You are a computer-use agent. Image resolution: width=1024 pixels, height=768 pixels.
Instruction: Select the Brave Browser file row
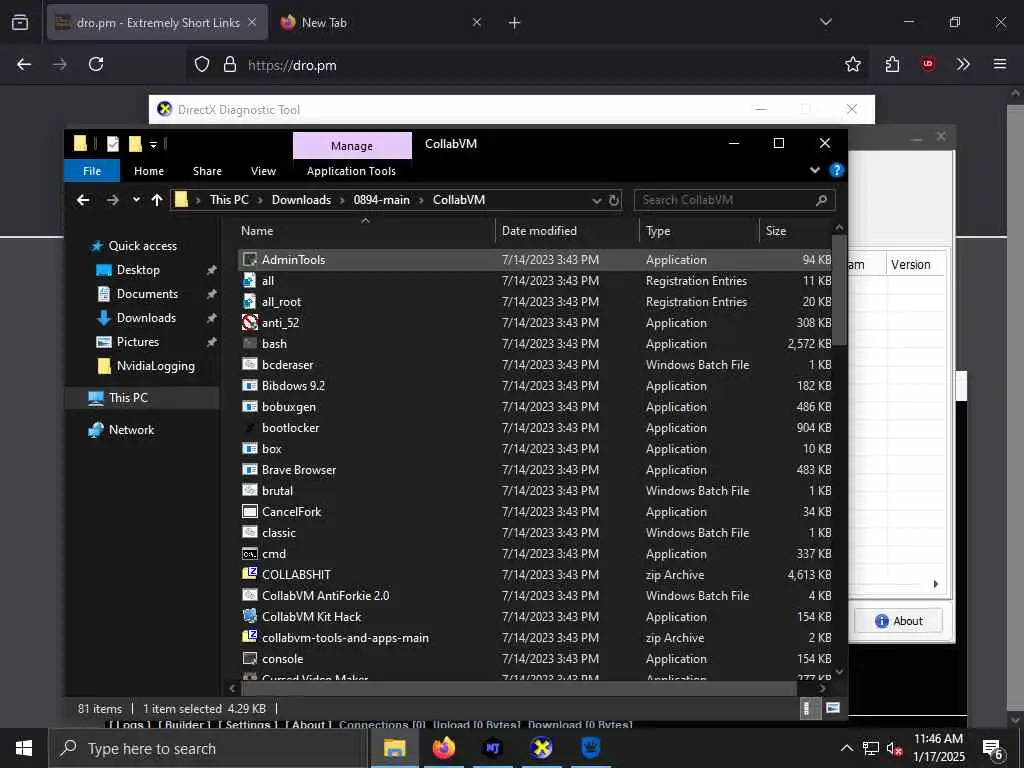(x=536, y=470)
